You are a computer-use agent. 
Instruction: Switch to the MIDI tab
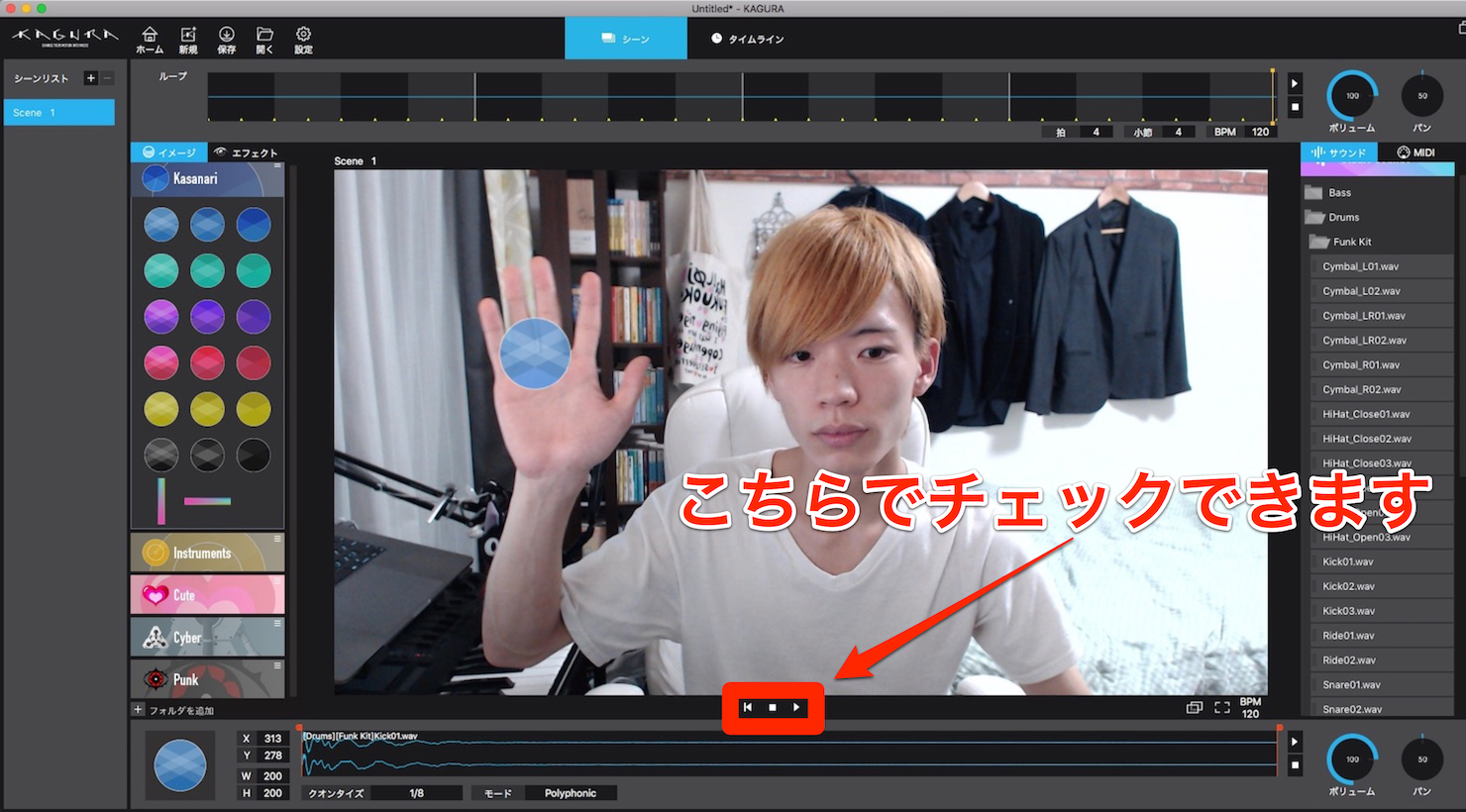(1415, 152)
